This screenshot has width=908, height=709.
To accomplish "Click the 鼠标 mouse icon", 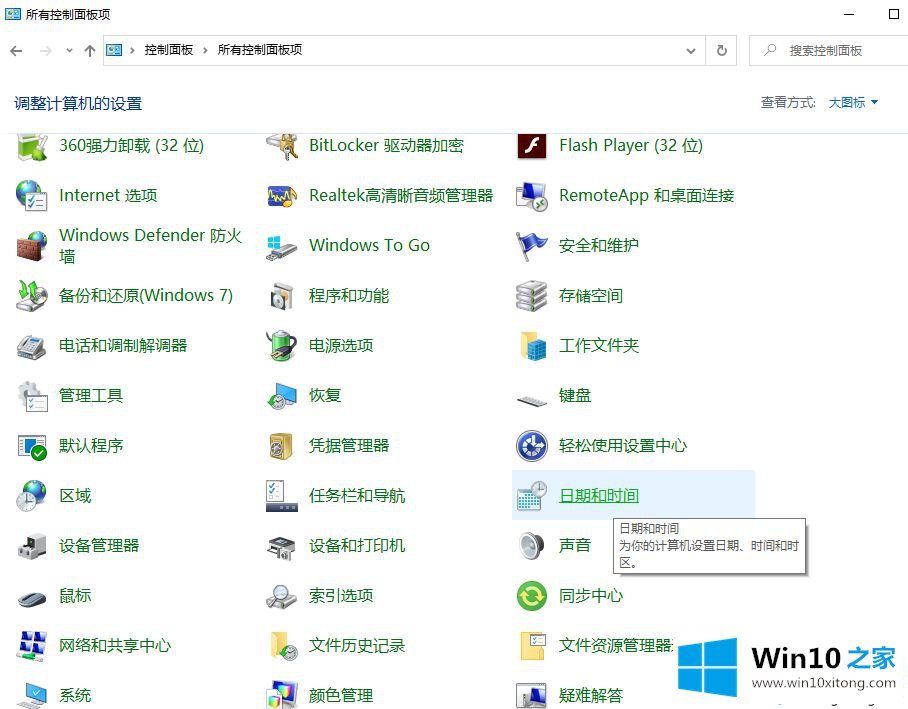I will [32, 598].
